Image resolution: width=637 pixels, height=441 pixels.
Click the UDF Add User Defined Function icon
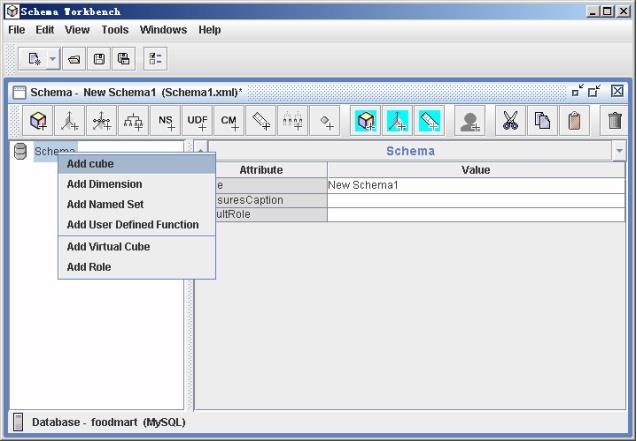[197, 121]
